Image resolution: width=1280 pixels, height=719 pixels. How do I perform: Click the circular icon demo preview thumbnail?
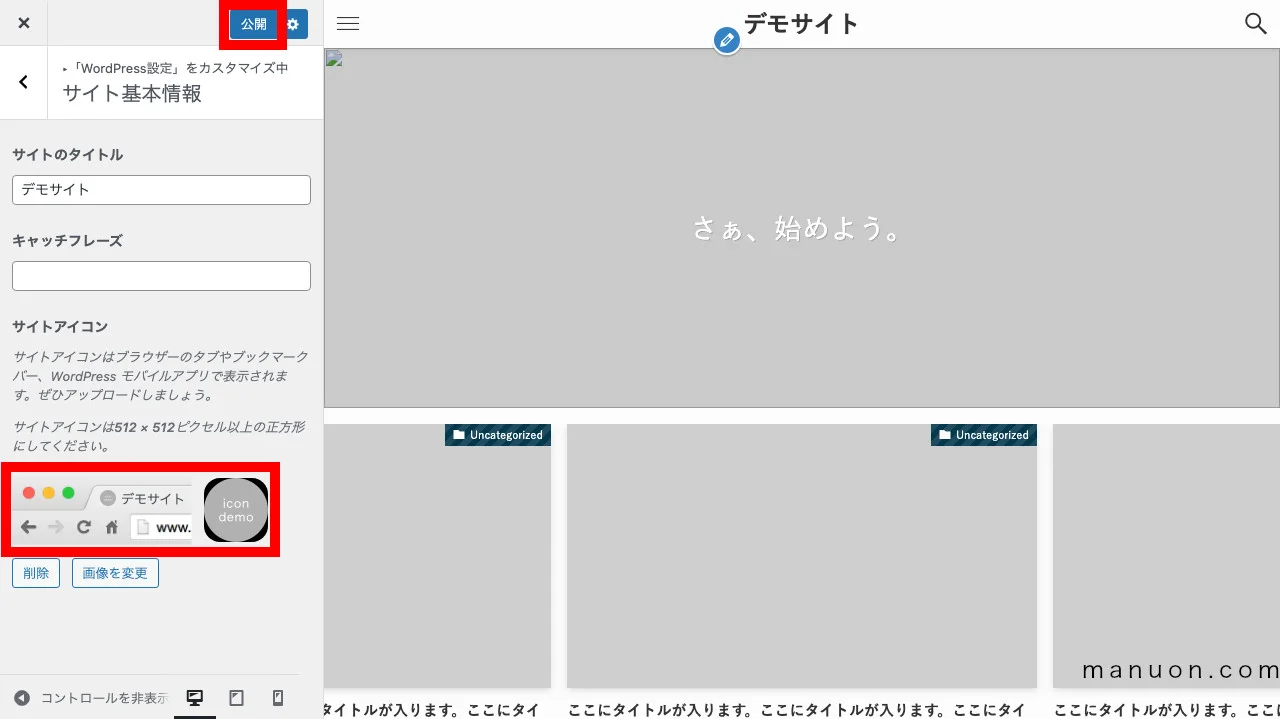pos(236,509)
